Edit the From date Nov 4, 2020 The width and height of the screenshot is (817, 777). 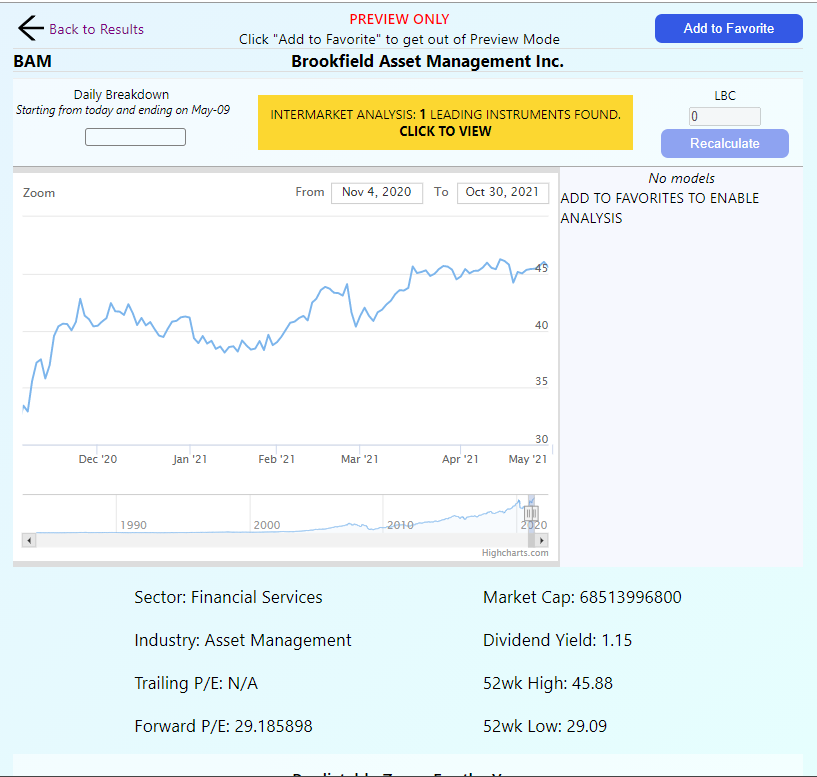(377, 192)
